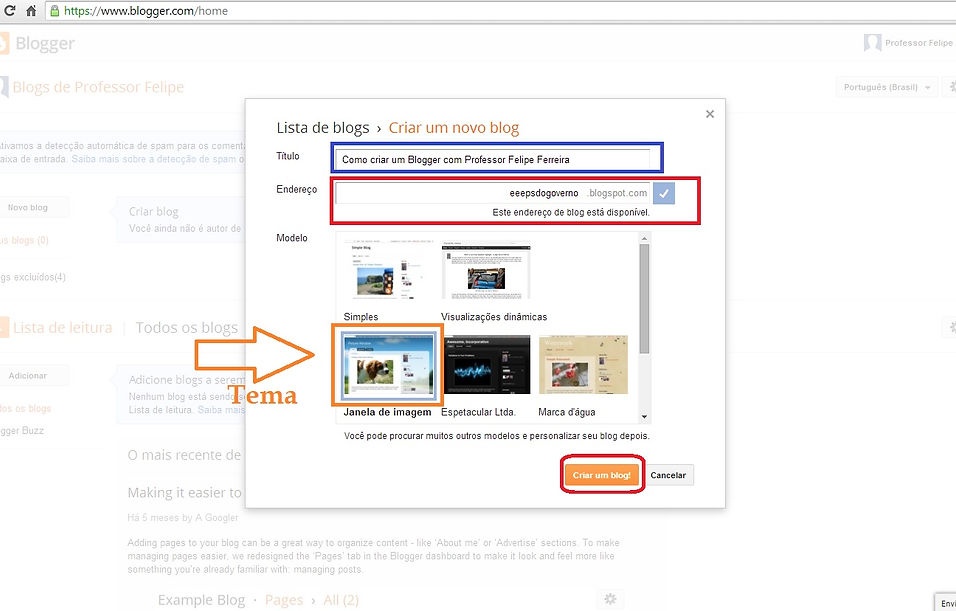This screenshot has width=956, height=611.
Task: Edit the Endereço blog address field
Action: click(x=493, y=193)
